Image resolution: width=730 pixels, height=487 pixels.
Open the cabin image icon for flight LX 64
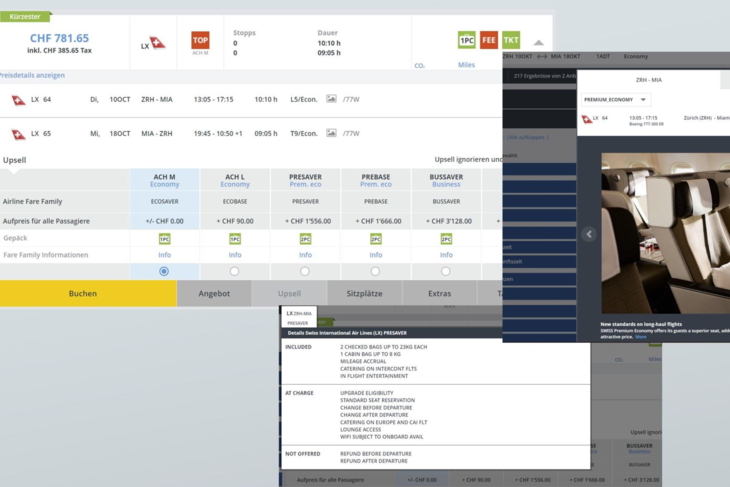click(331, 100)
